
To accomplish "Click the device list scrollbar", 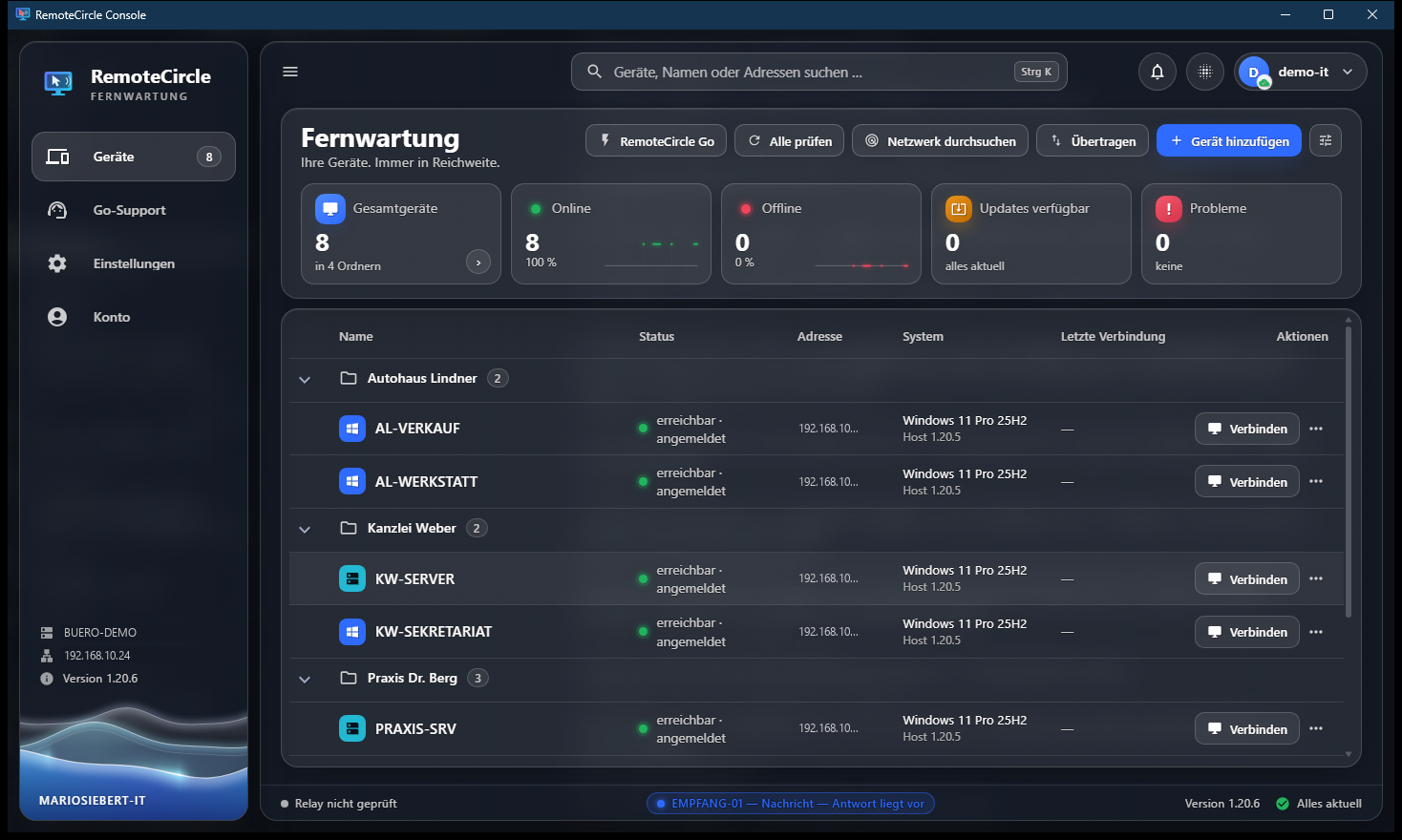I will click(x=1349, y=472).
